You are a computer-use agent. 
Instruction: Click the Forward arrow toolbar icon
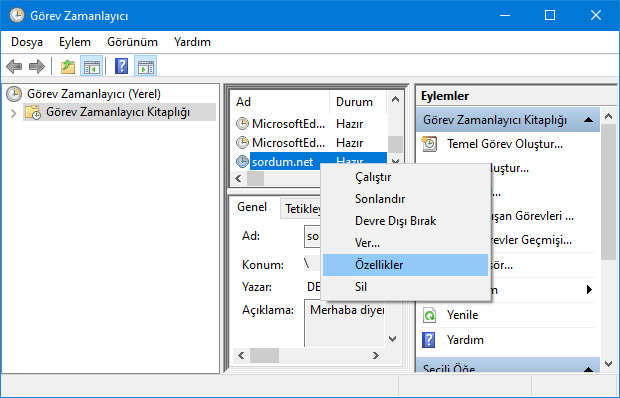tap(37, 66)
